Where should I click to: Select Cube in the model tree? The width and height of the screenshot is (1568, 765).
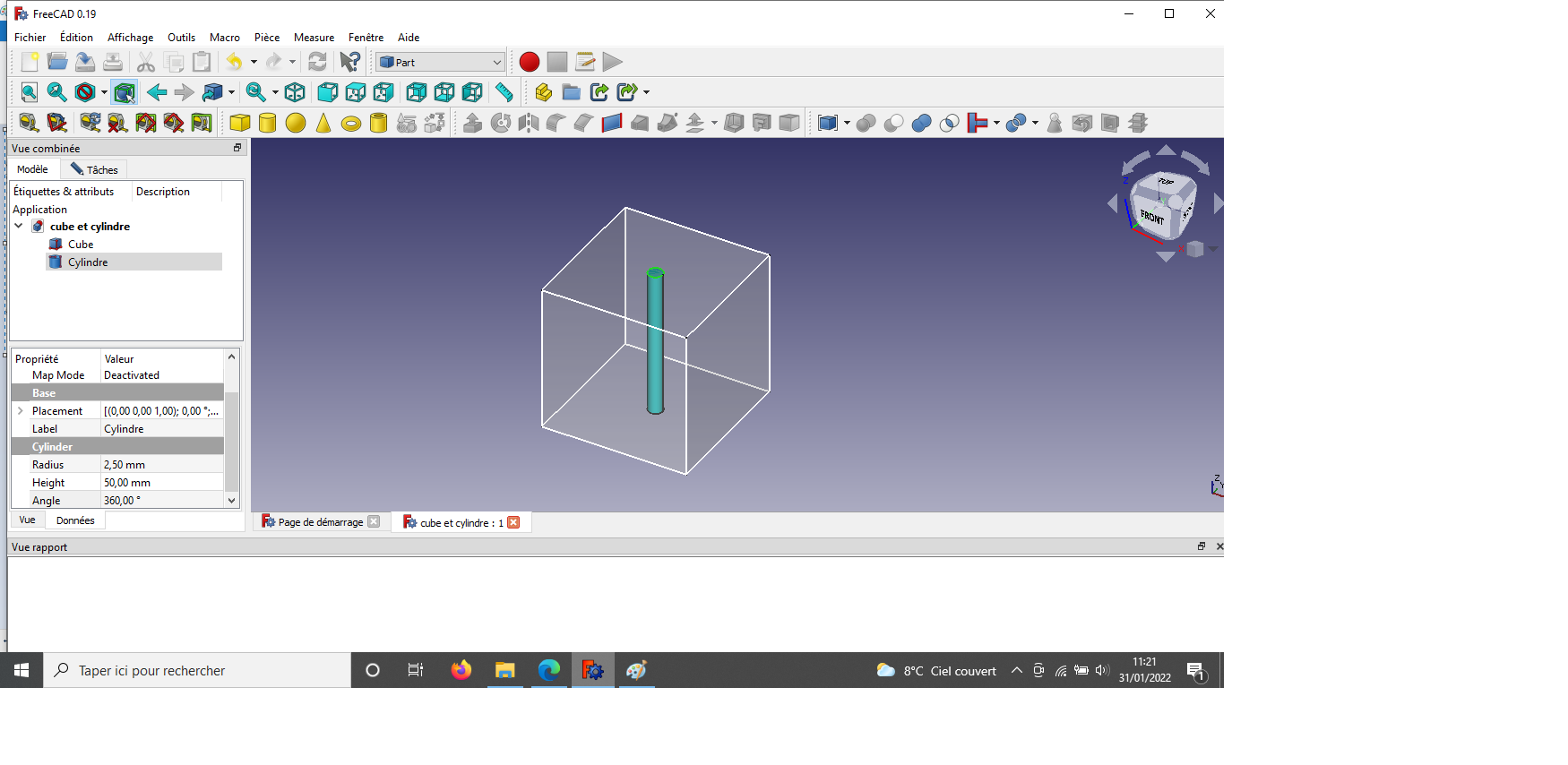pos(81,245)
